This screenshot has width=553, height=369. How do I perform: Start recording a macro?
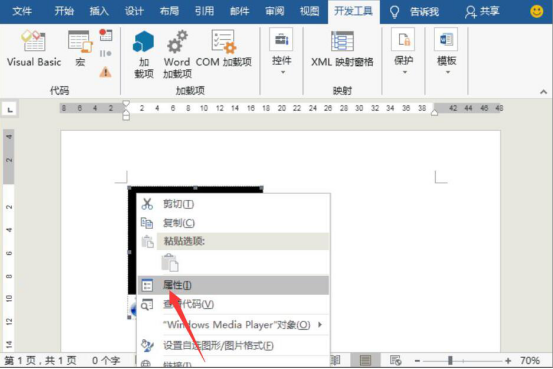pos(105,35)
